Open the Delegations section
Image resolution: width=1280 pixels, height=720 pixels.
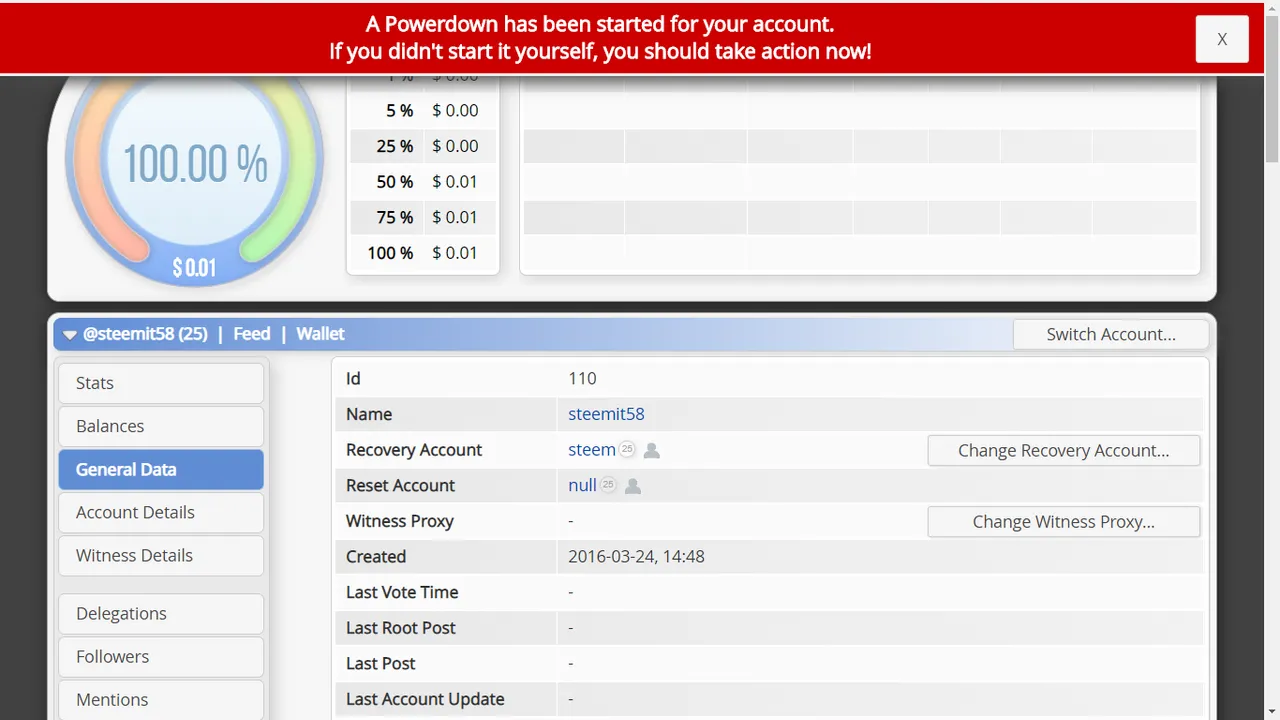point(161,613)
